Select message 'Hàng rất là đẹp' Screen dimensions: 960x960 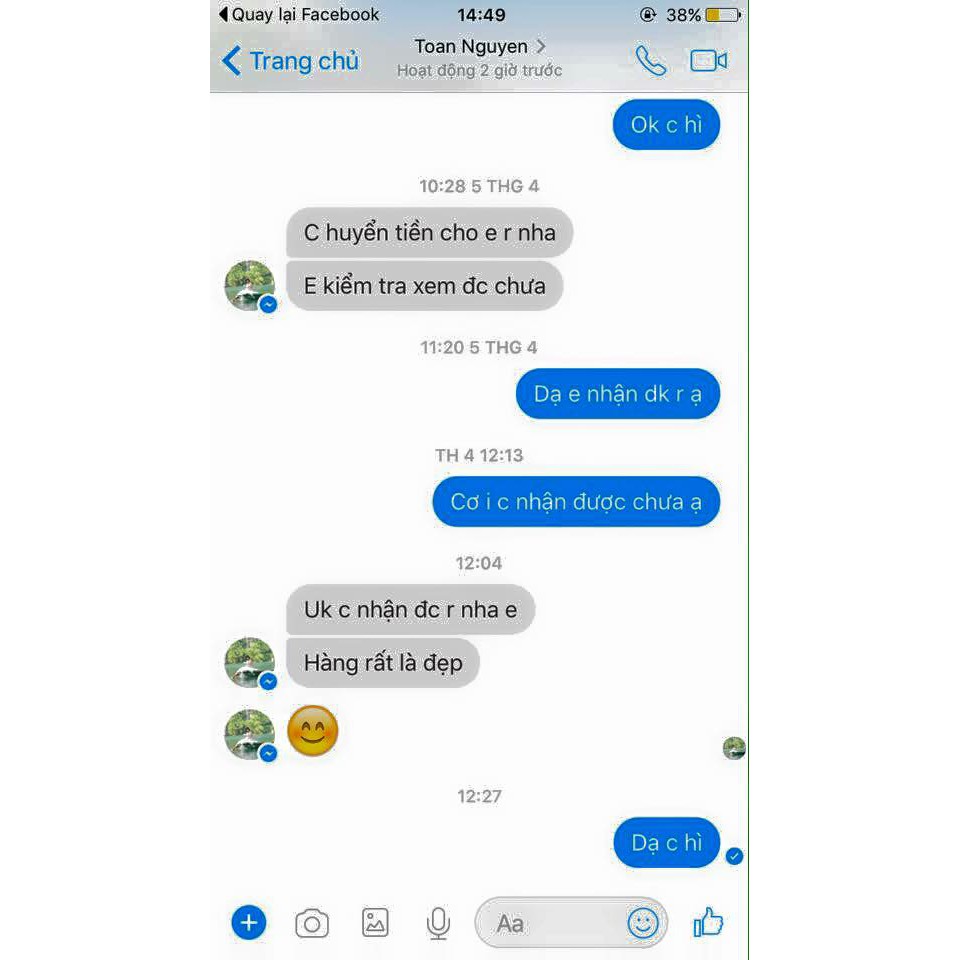coord(383,663)
